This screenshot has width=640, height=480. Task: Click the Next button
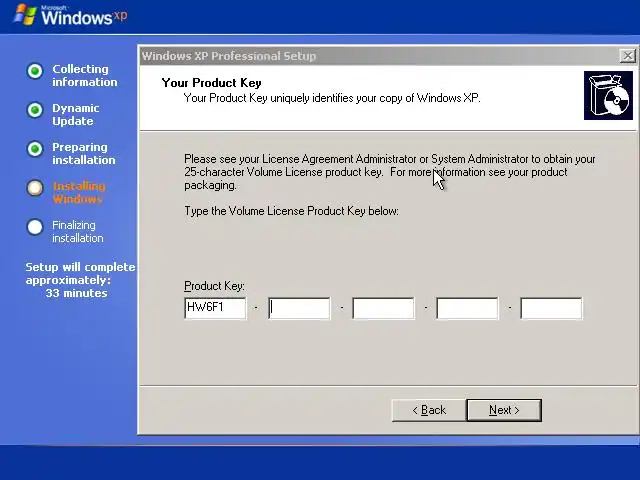pyautogui.click(x=504, y=410)
